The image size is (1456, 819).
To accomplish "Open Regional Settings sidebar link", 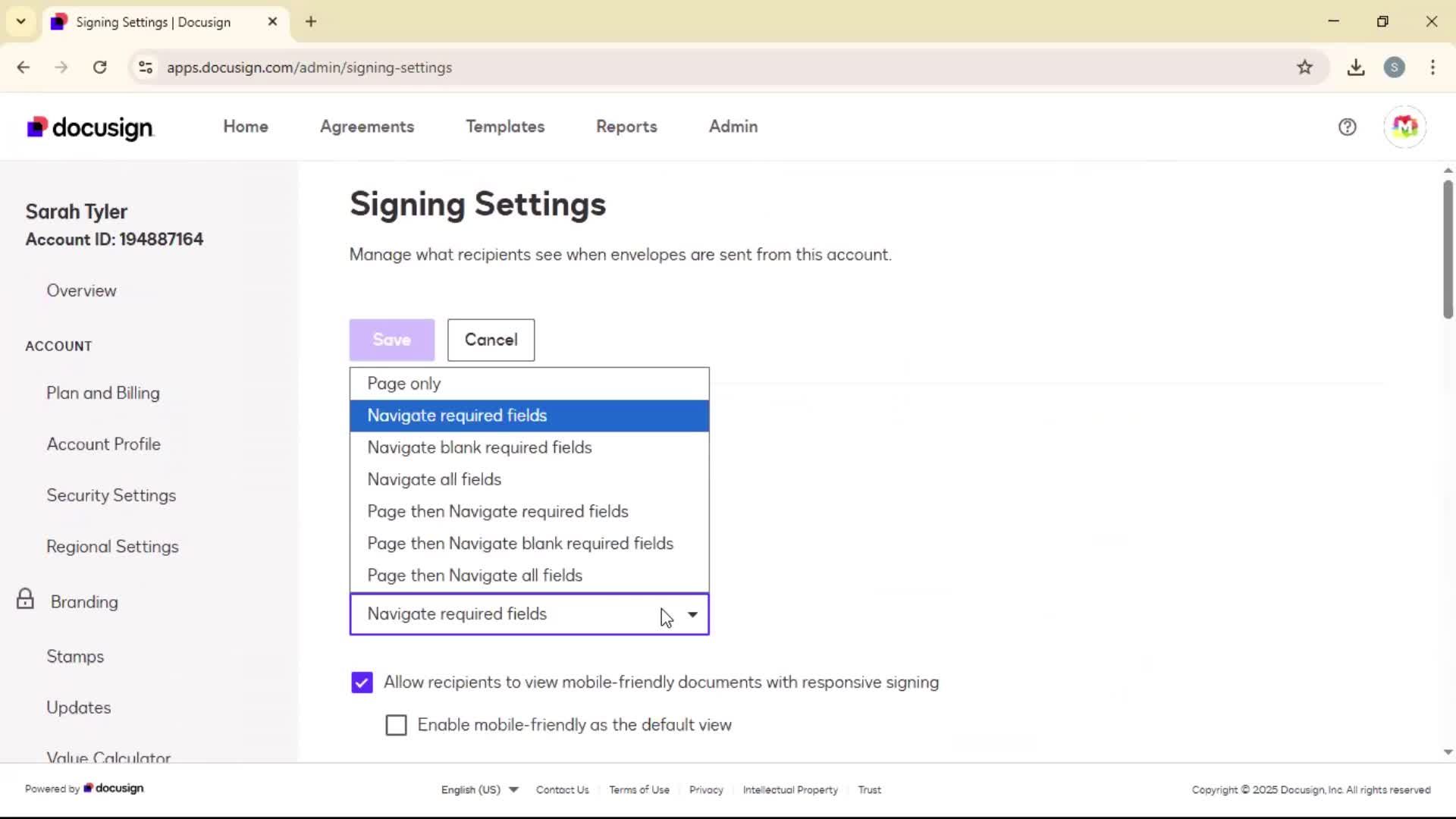I will click(x=112, y=547).
